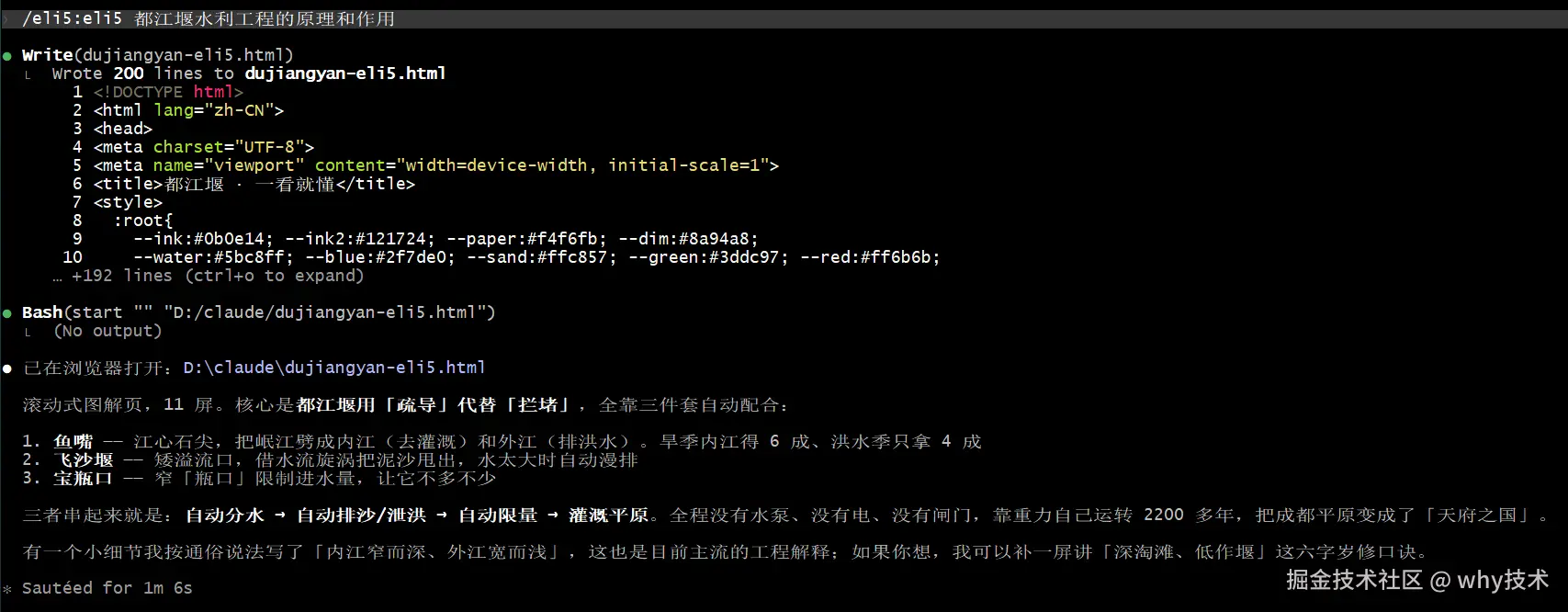The width and height of the screenshot is (1568, 612).
Task: Click the Write(dujiangyan-eli5.html) tool header
Action: (x=158, y=55)
